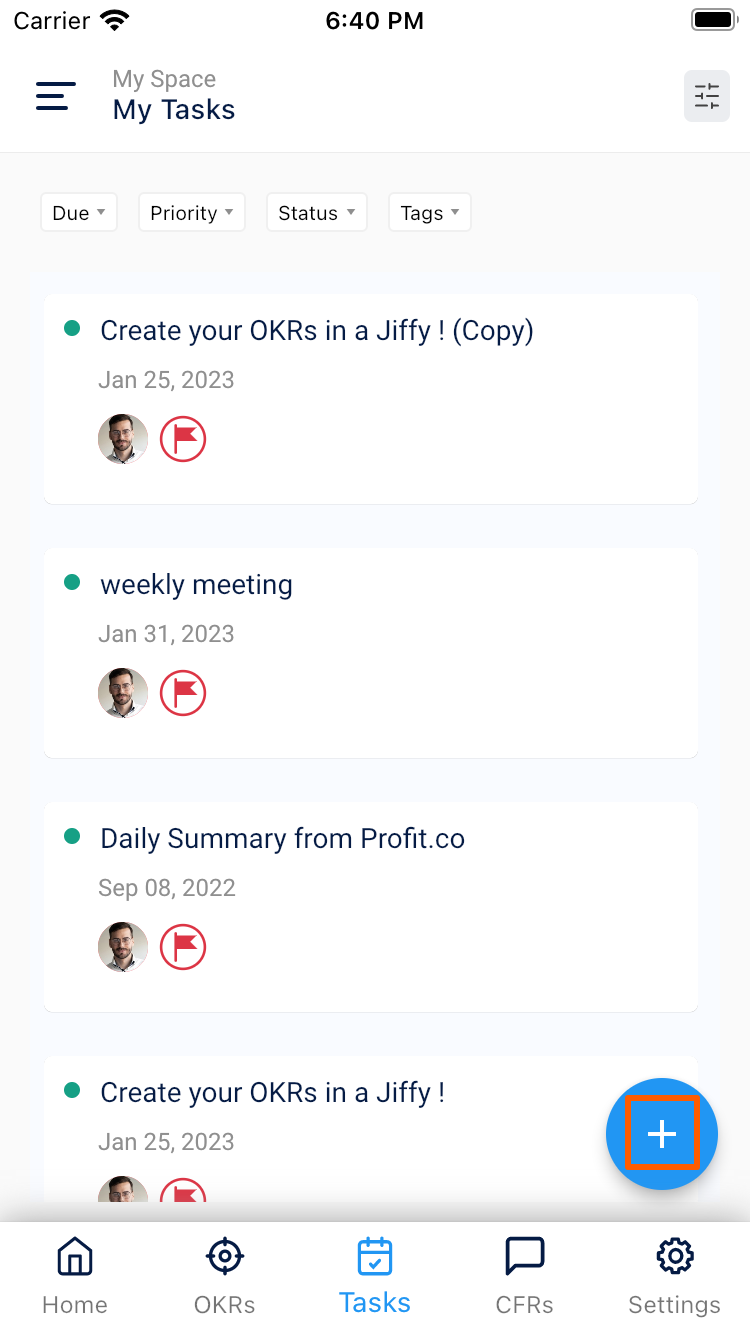Open the filter settings icon top right

coord(707,96)
